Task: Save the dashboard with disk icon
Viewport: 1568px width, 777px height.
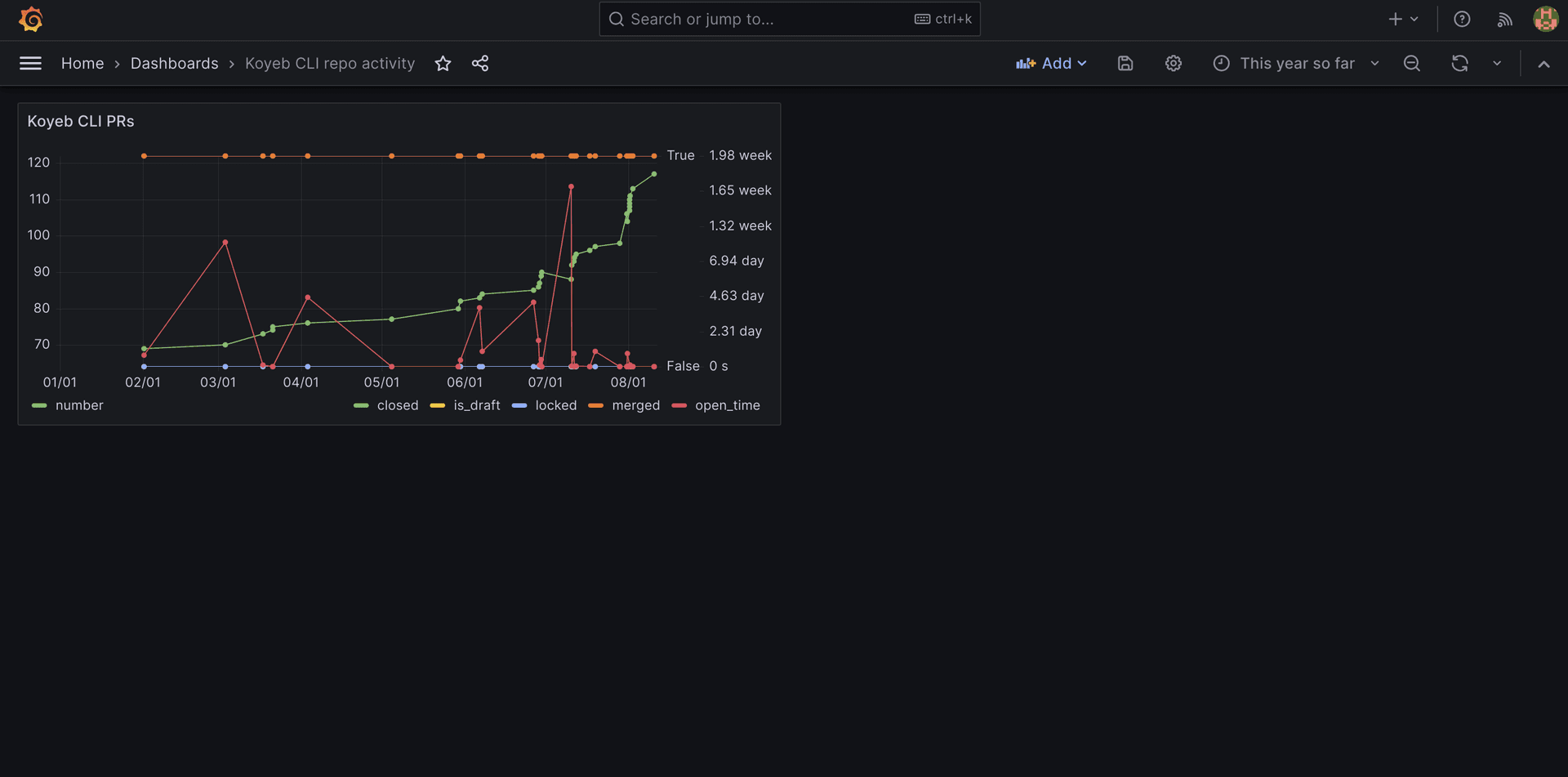Action: point(1125,63)
